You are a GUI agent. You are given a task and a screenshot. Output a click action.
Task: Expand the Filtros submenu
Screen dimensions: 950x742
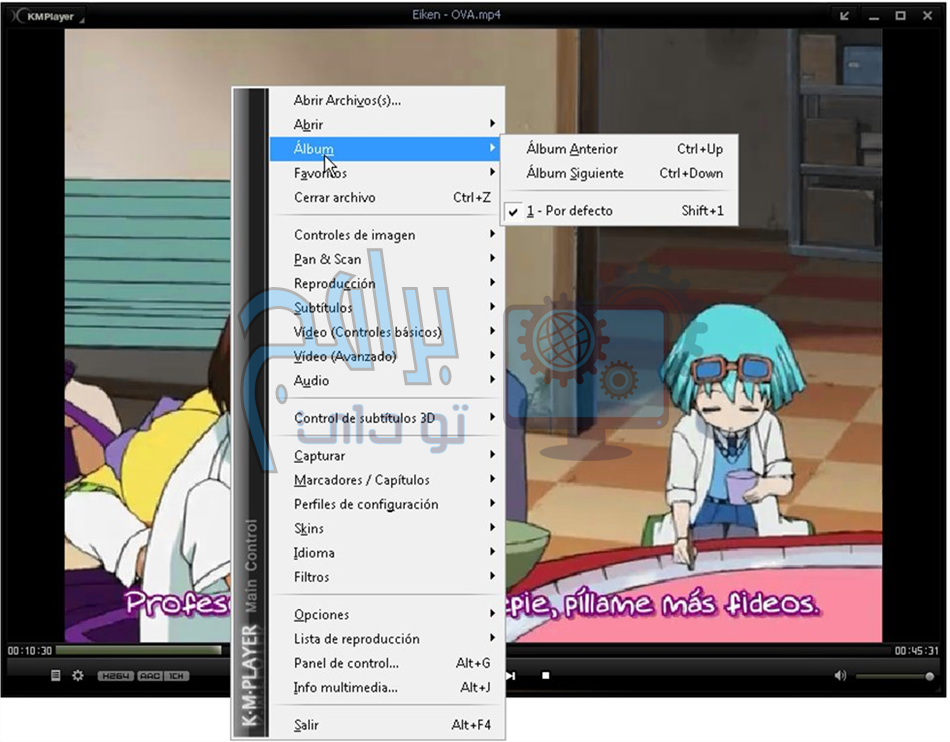tap(311, 577)
